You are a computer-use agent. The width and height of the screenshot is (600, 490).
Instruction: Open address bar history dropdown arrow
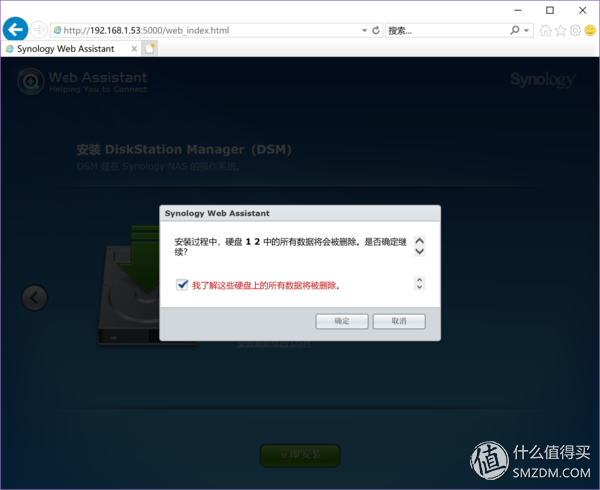click(364, 31)
